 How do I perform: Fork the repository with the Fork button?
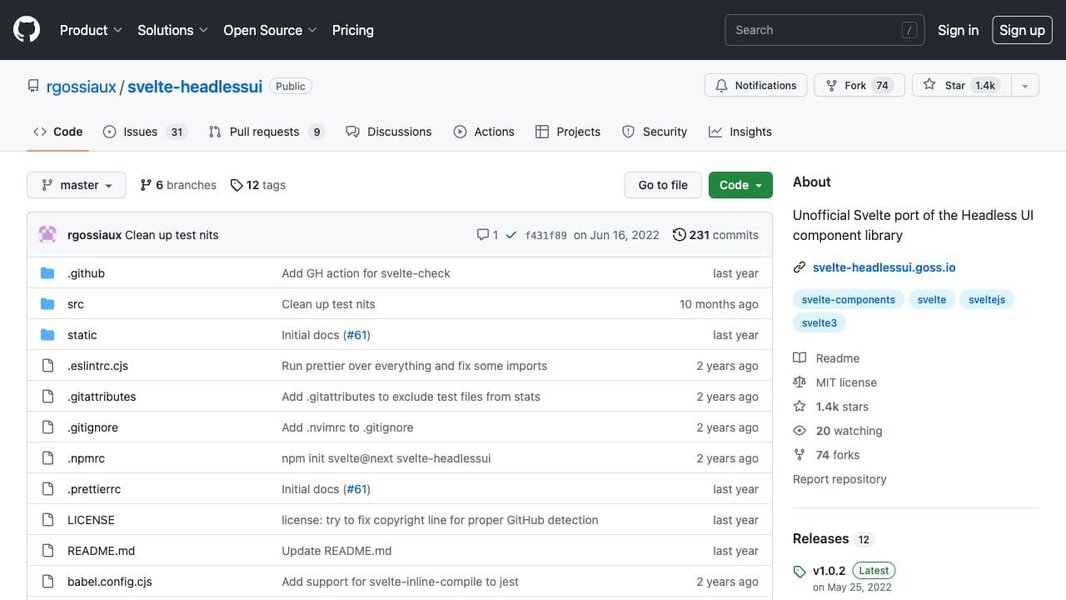tap(859, 85)
